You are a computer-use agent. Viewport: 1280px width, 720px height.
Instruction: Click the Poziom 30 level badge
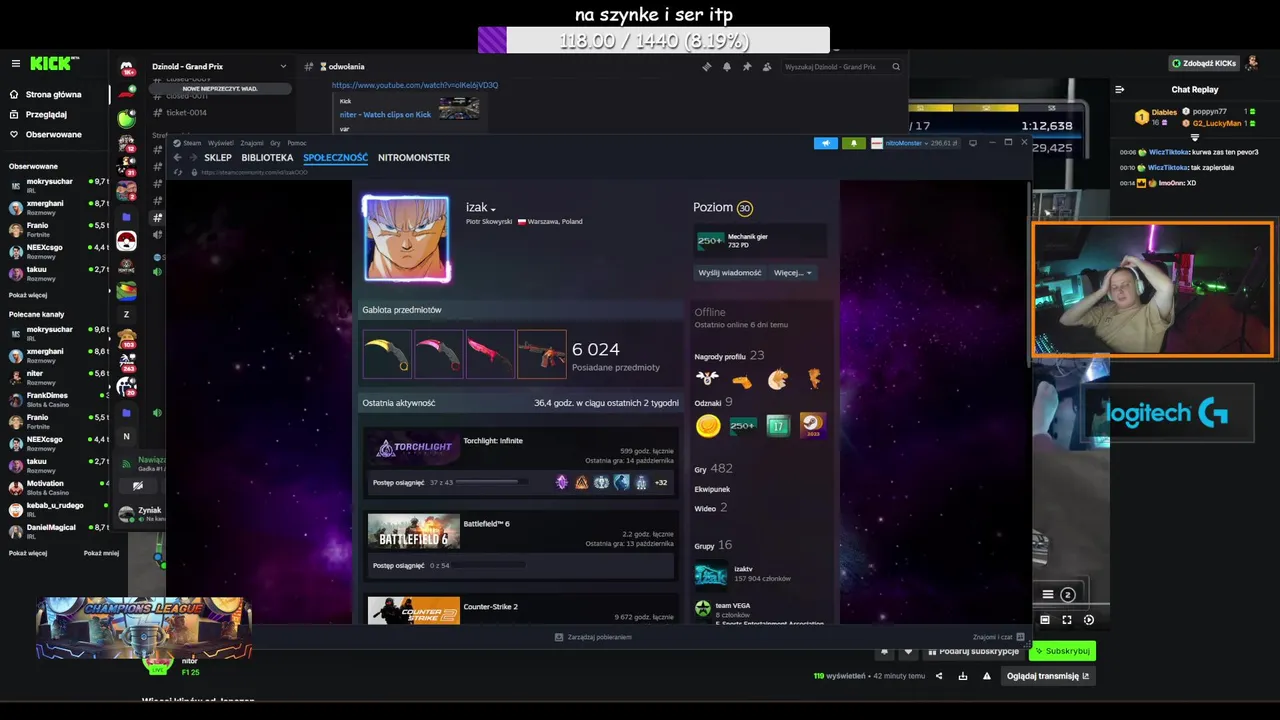pyautogui.click(x=744, y=208)
